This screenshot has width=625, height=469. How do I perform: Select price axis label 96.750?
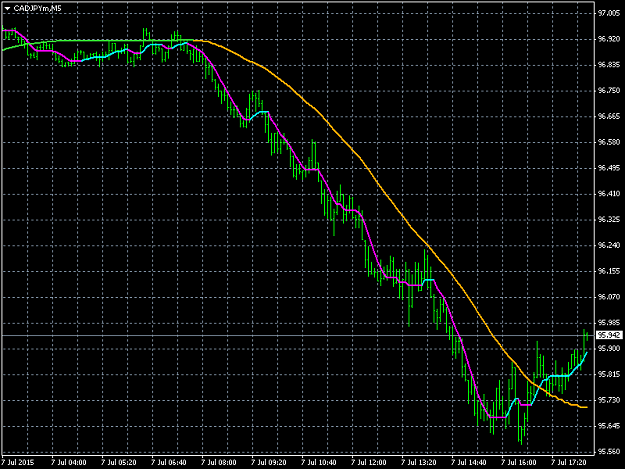tap(609, 91)
